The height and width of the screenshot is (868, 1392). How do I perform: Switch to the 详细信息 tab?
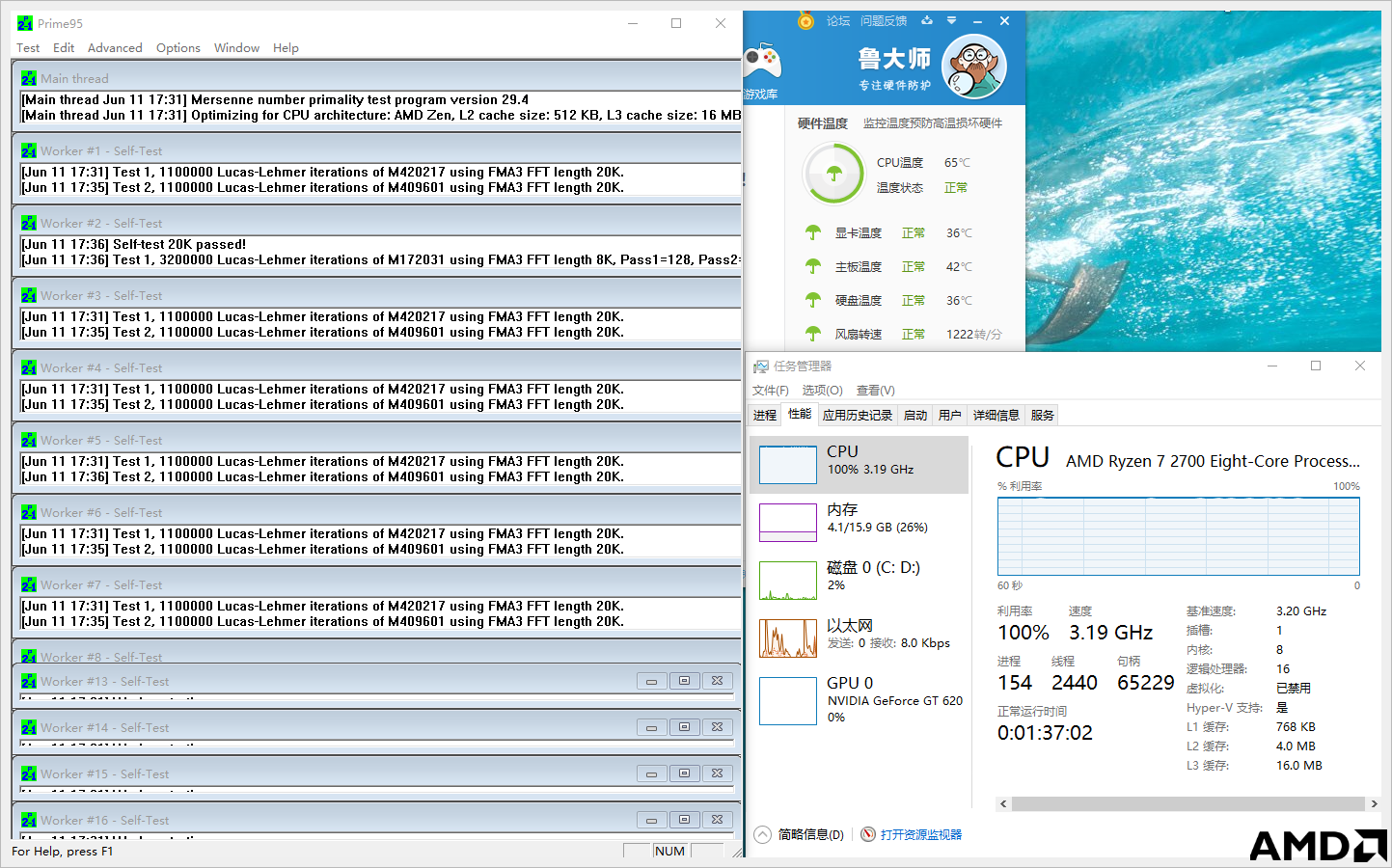tap(996, 415)
